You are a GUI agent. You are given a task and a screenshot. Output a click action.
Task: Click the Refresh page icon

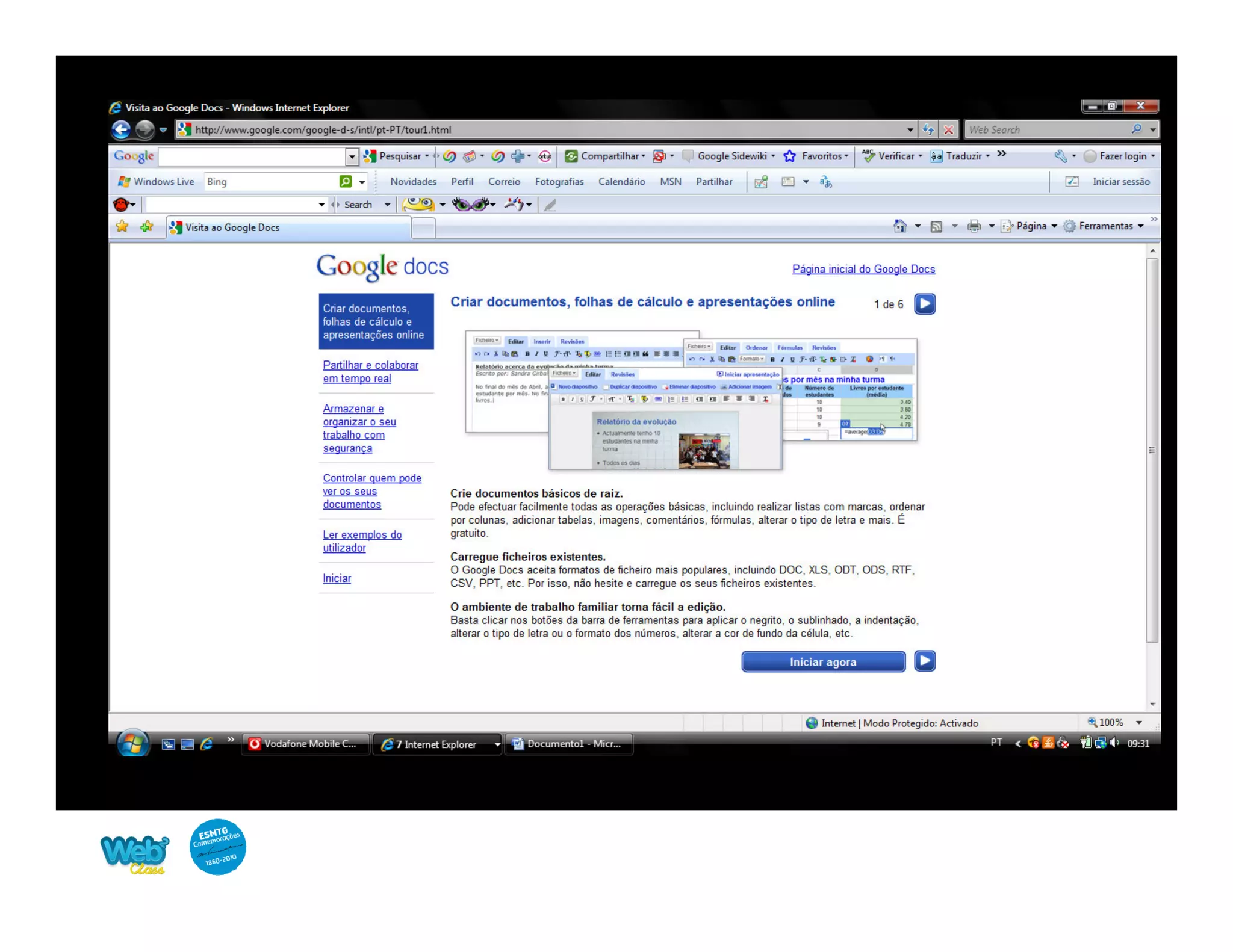(x=928, y=129)
